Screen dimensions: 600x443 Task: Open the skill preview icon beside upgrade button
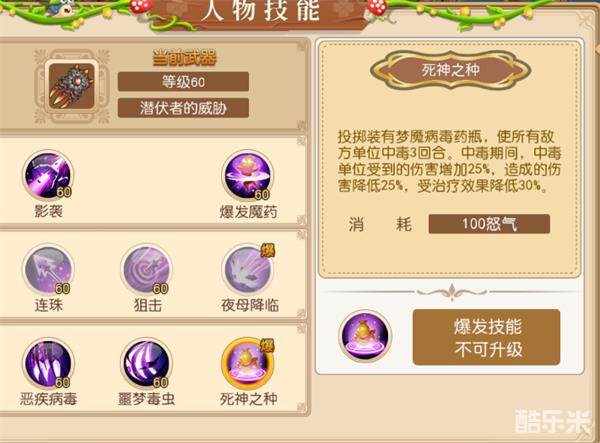[365, 337]
